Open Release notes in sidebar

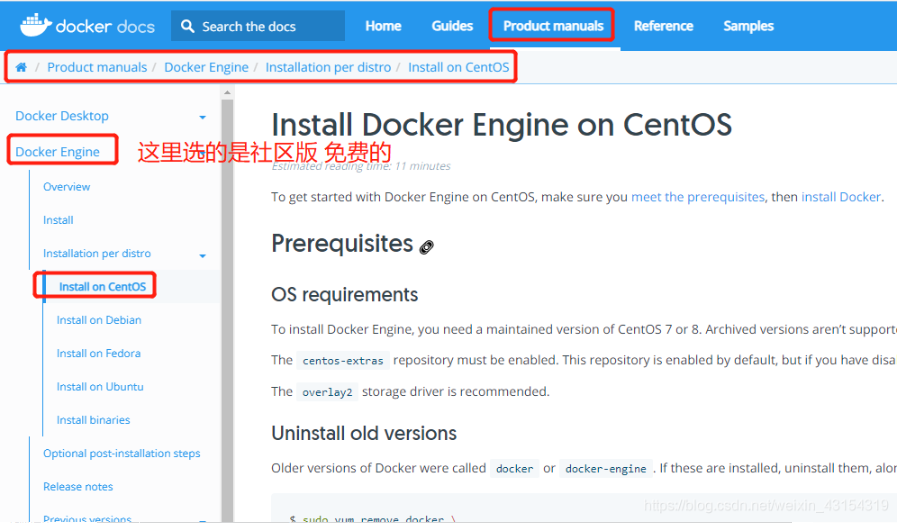78,486
